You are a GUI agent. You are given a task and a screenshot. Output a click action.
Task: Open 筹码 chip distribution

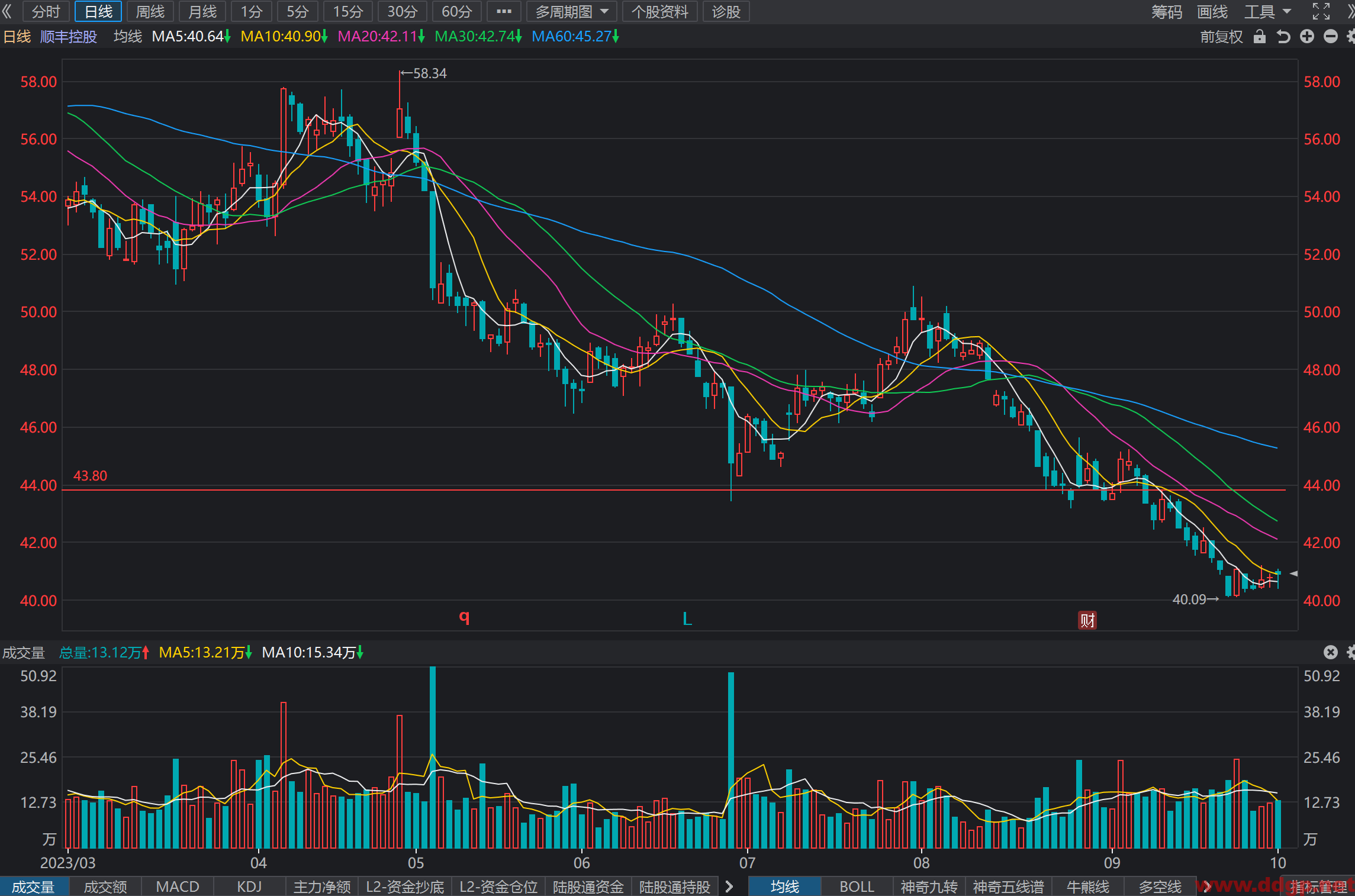1166,11
